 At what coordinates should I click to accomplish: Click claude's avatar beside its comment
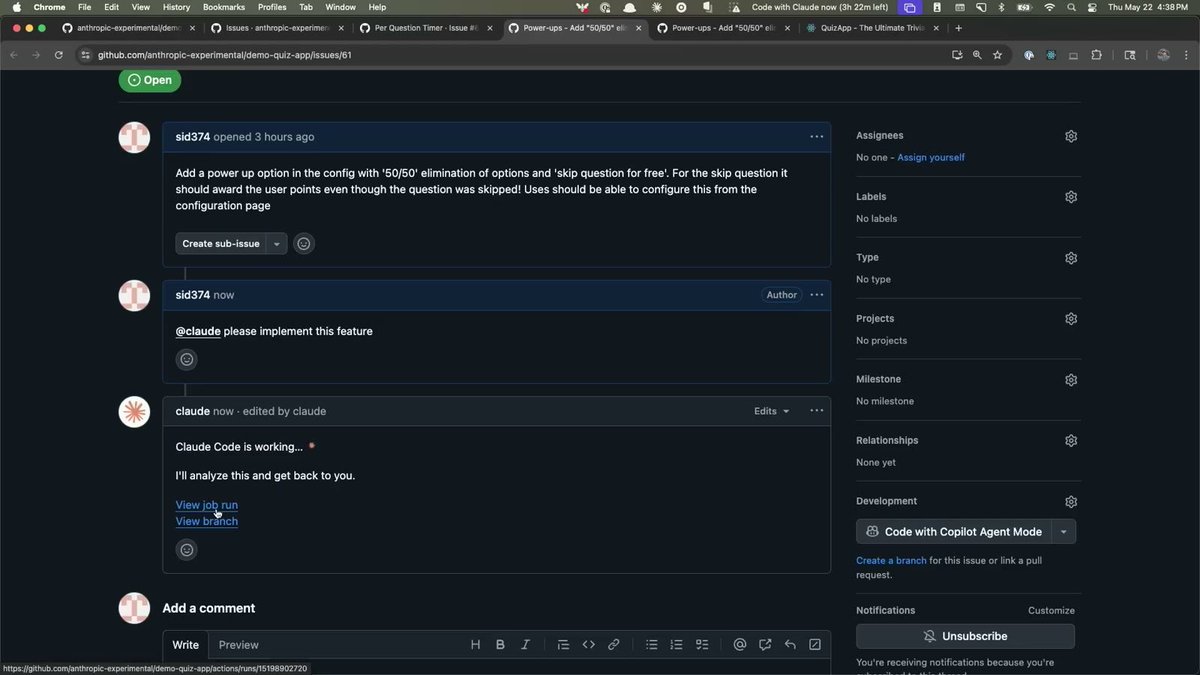tap(134, 412)
